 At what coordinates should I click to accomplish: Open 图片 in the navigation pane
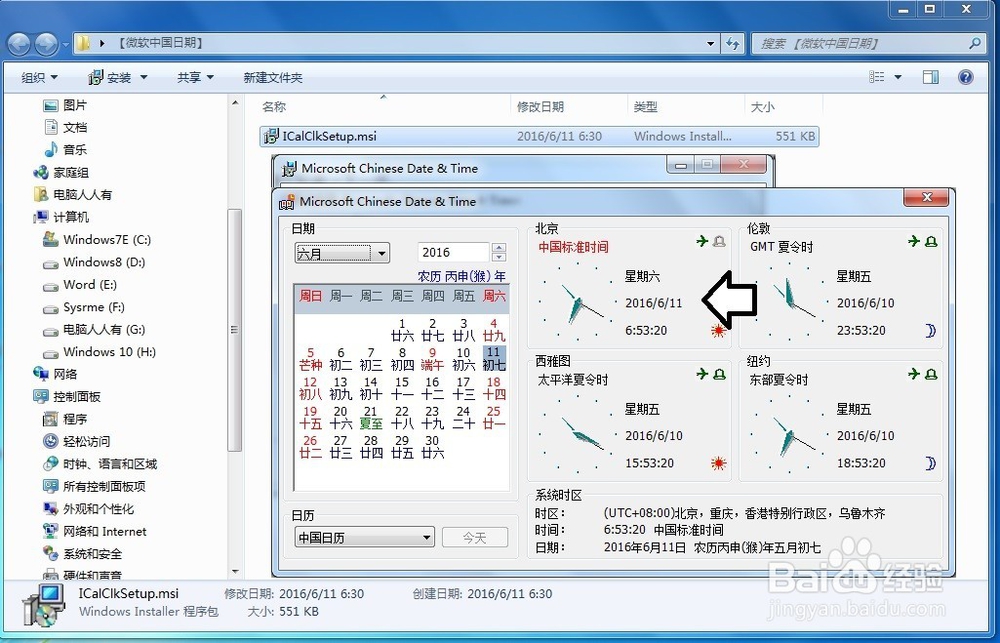click(x=65, y=105)
